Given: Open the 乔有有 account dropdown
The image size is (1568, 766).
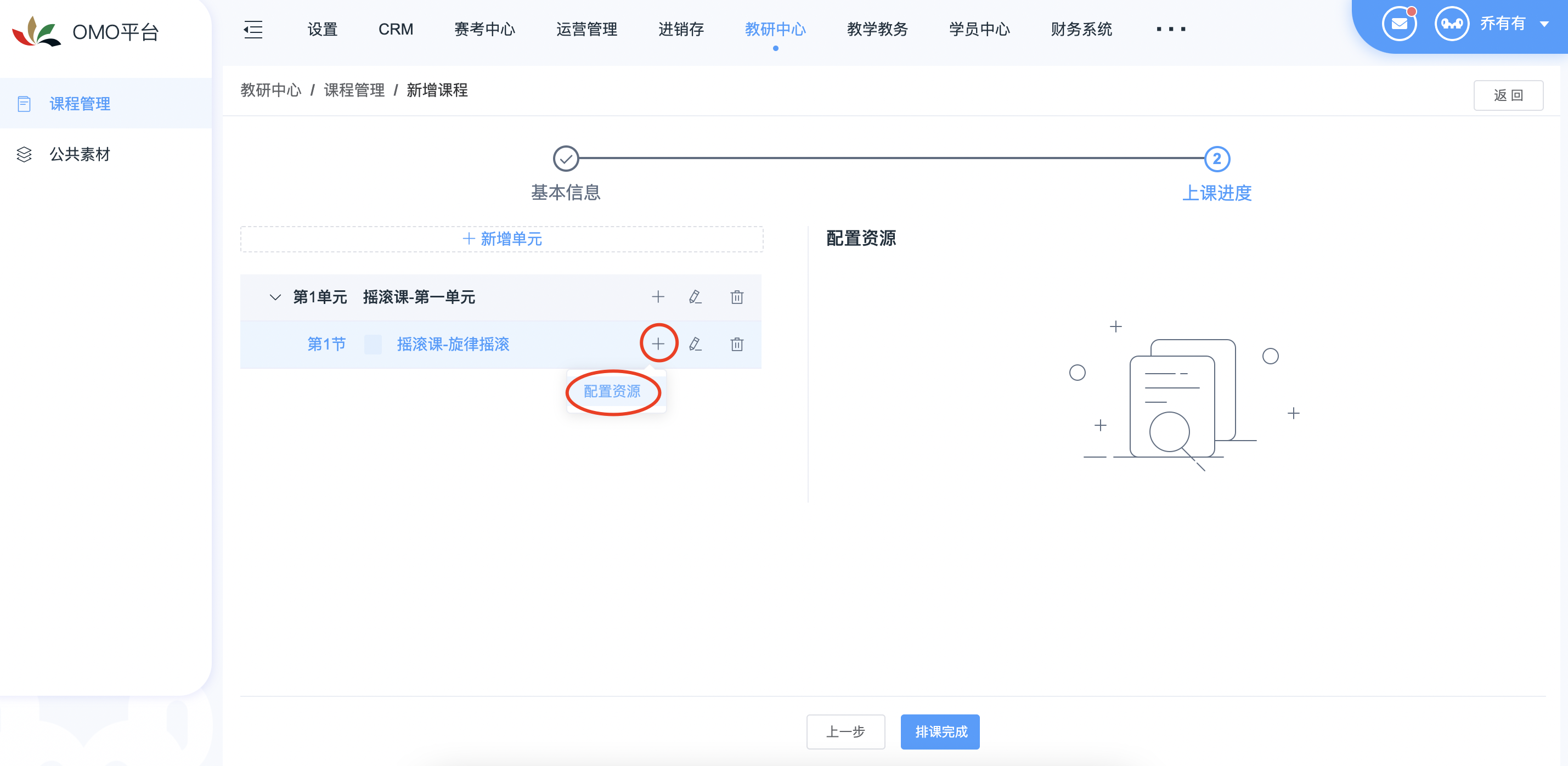Looking at the screenshot, I should [x=1514, y=24].
